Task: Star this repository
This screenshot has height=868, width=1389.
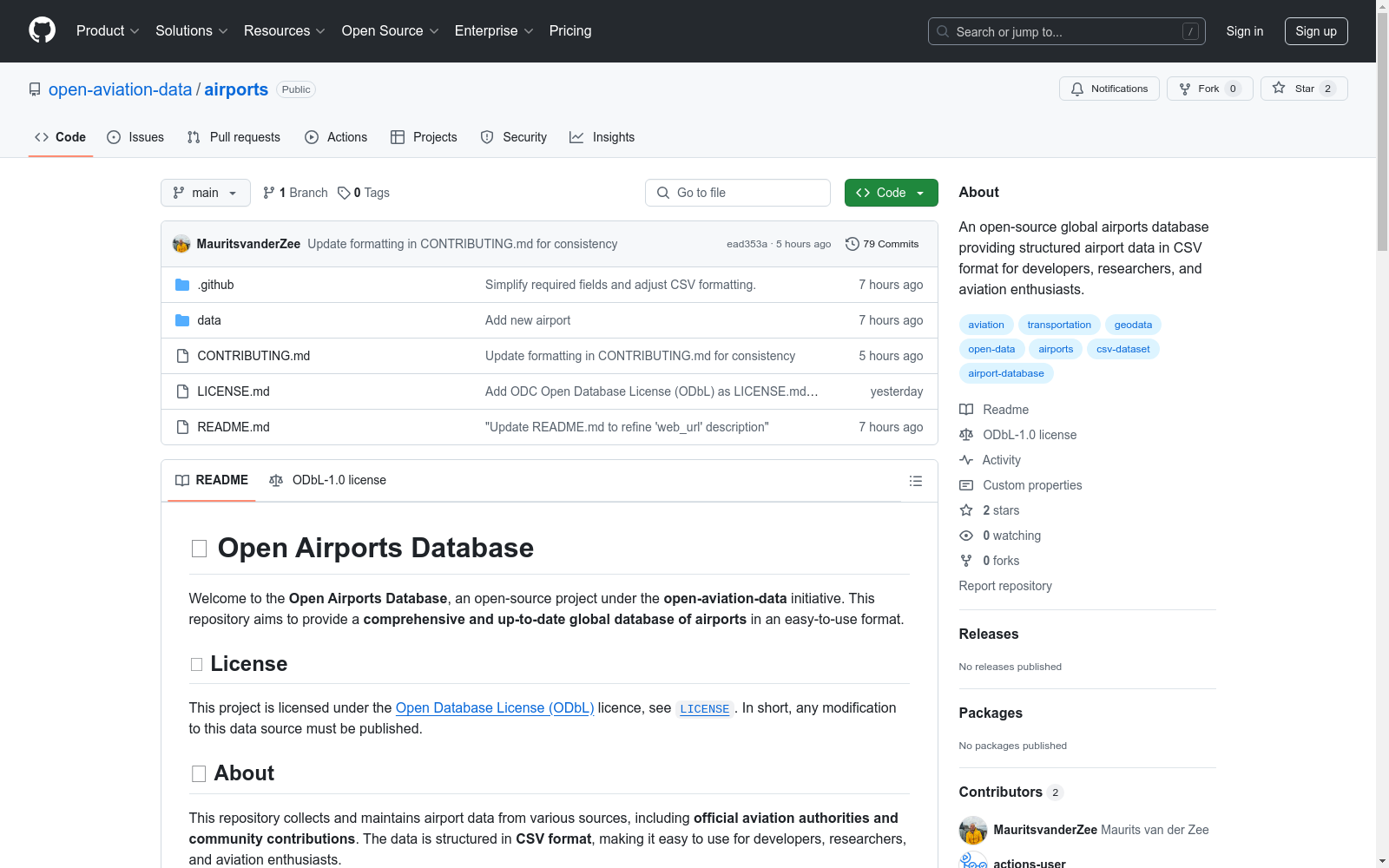Action: coord(1303,89)
